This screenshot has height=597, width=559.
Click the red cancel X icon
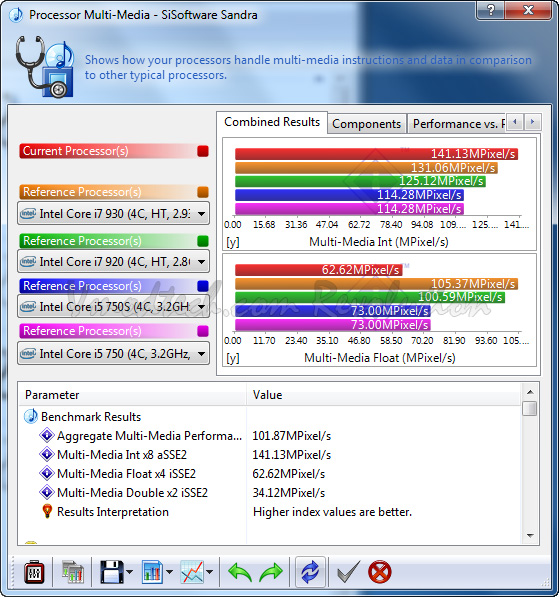click(x=380, y=571)
